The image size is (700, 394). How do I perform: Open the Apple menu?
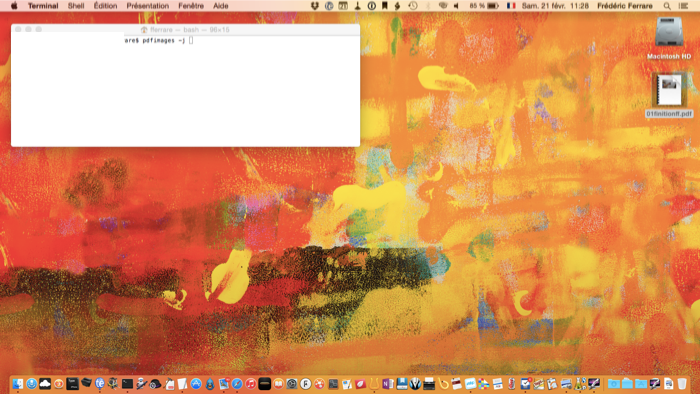[14, 6]
